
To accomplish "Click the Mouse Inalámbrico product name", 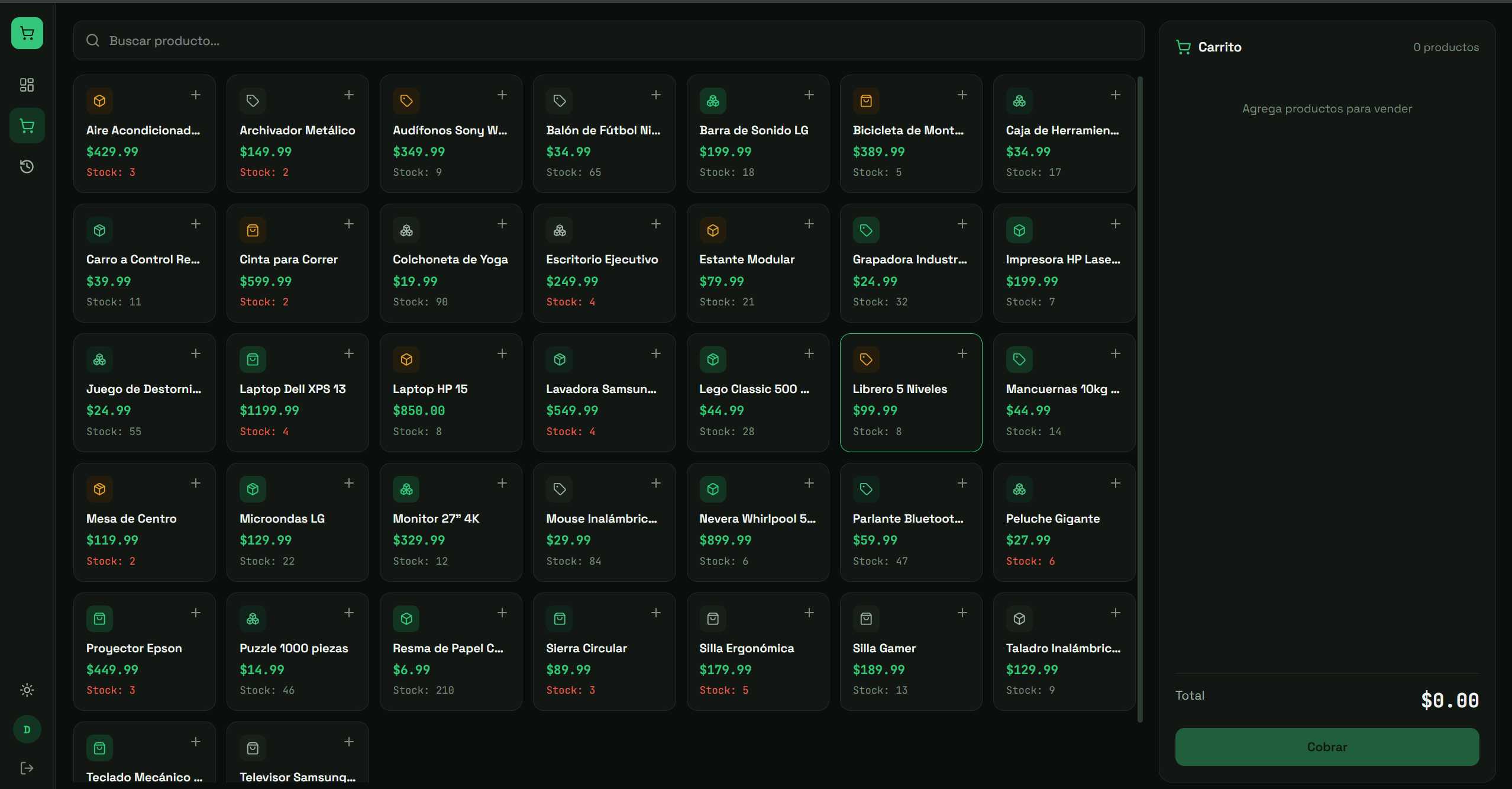I will 602,519.
